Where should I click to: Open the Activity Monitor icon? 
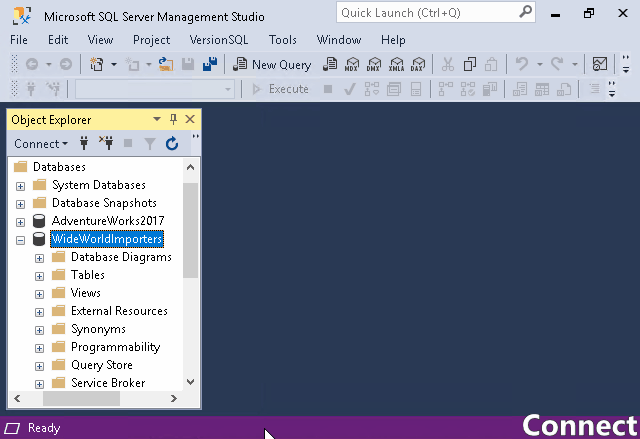600,64
